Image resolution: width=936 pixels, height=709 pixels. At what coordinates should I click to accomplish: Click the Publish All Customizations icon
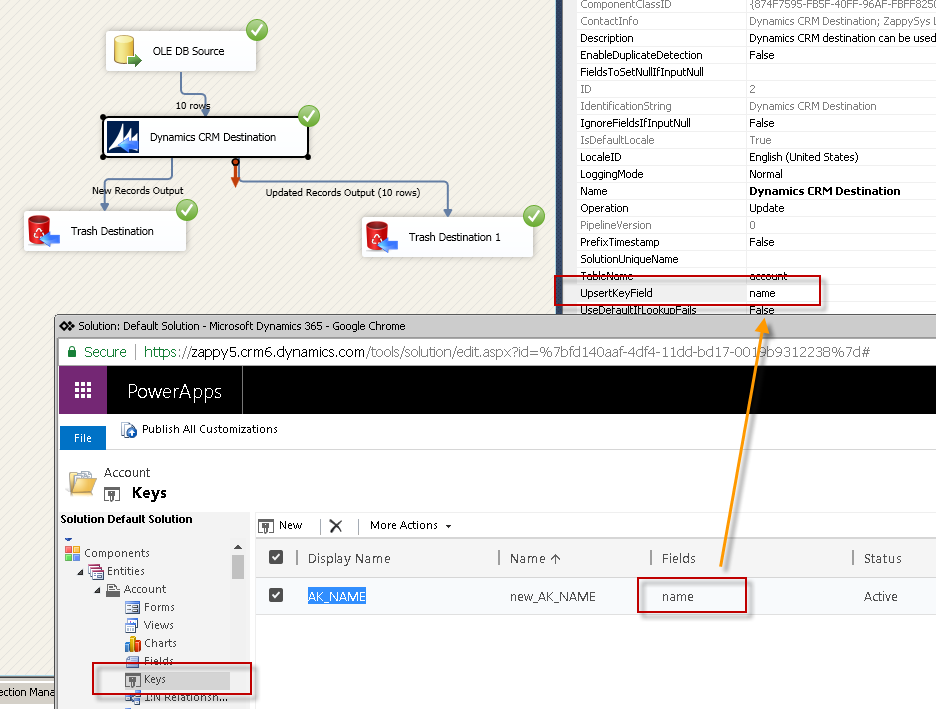(129, 430)
